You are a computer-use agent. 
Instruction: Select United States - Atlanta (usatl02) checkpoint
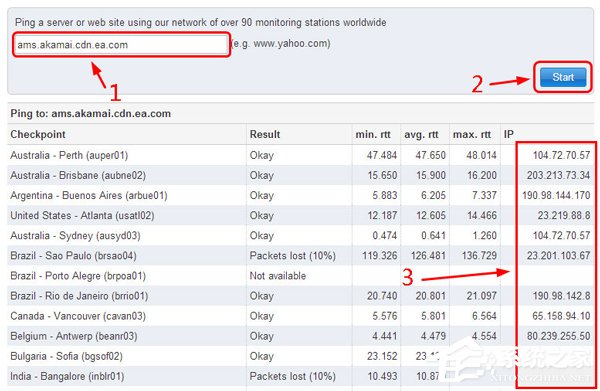tap(82, 216)
